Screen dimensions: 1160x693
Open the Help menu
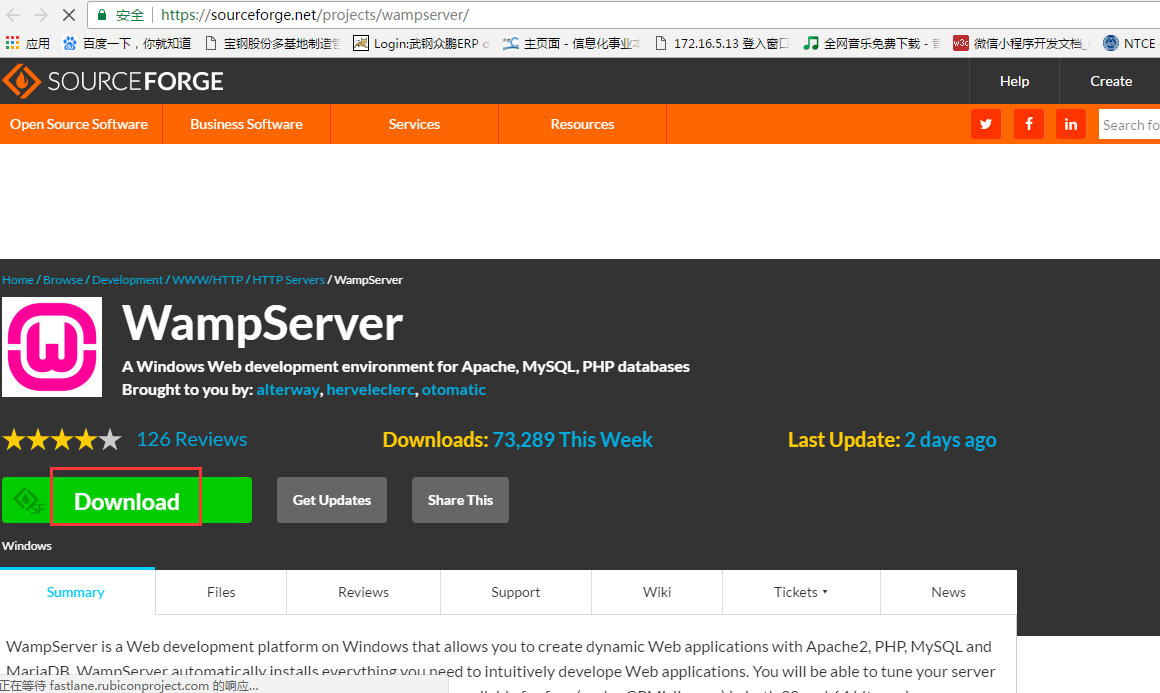(1014, 81)
